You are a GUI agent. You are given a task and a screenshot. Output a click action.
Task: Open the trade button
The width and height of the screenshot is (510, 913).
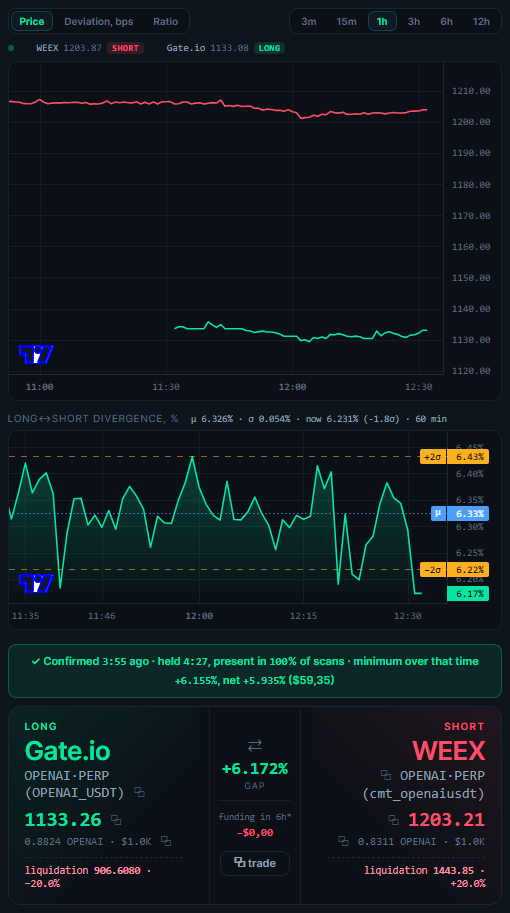[x=254, y=863]
